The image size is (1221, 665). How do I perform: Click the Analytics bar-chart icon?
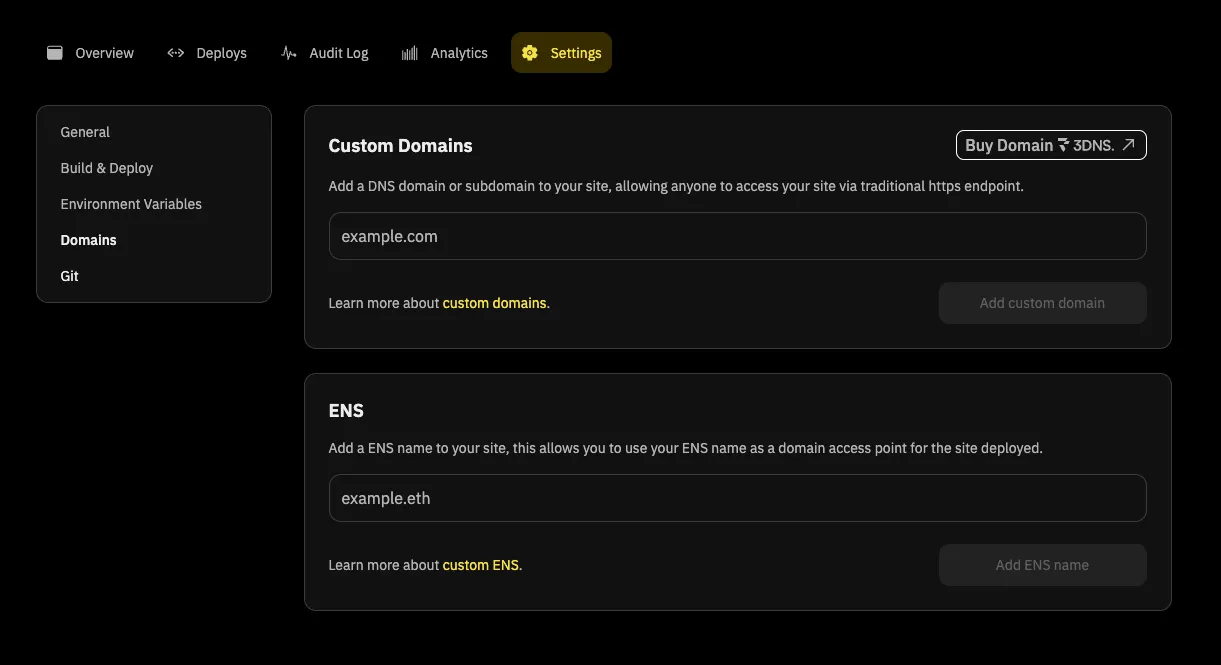(x=410, y=53)
